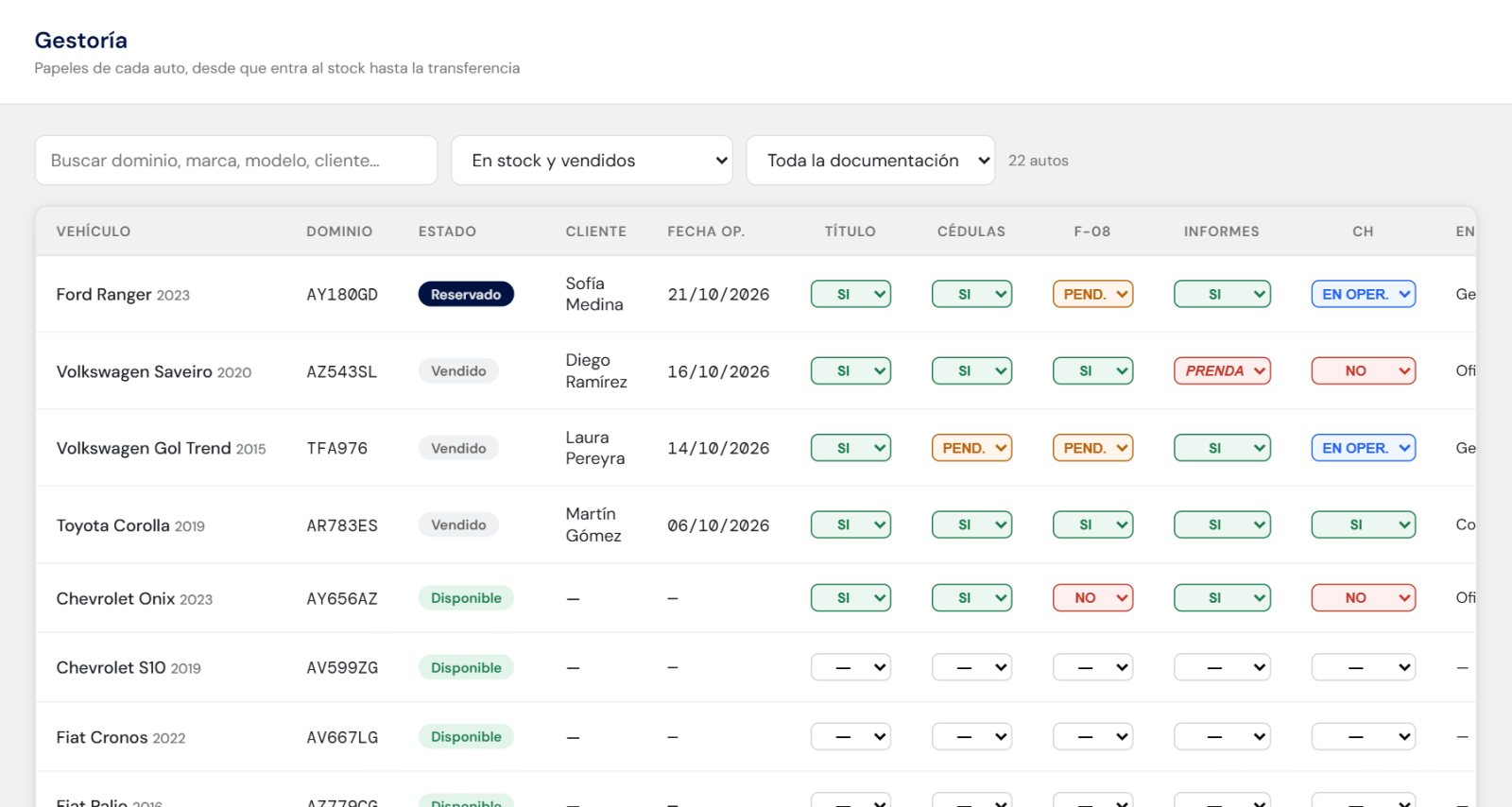Open Gol Trend CH 'EN OPER.' dropdown
The width and height of the screenshot is (1512, 807).
click(x=1363, y=448)
